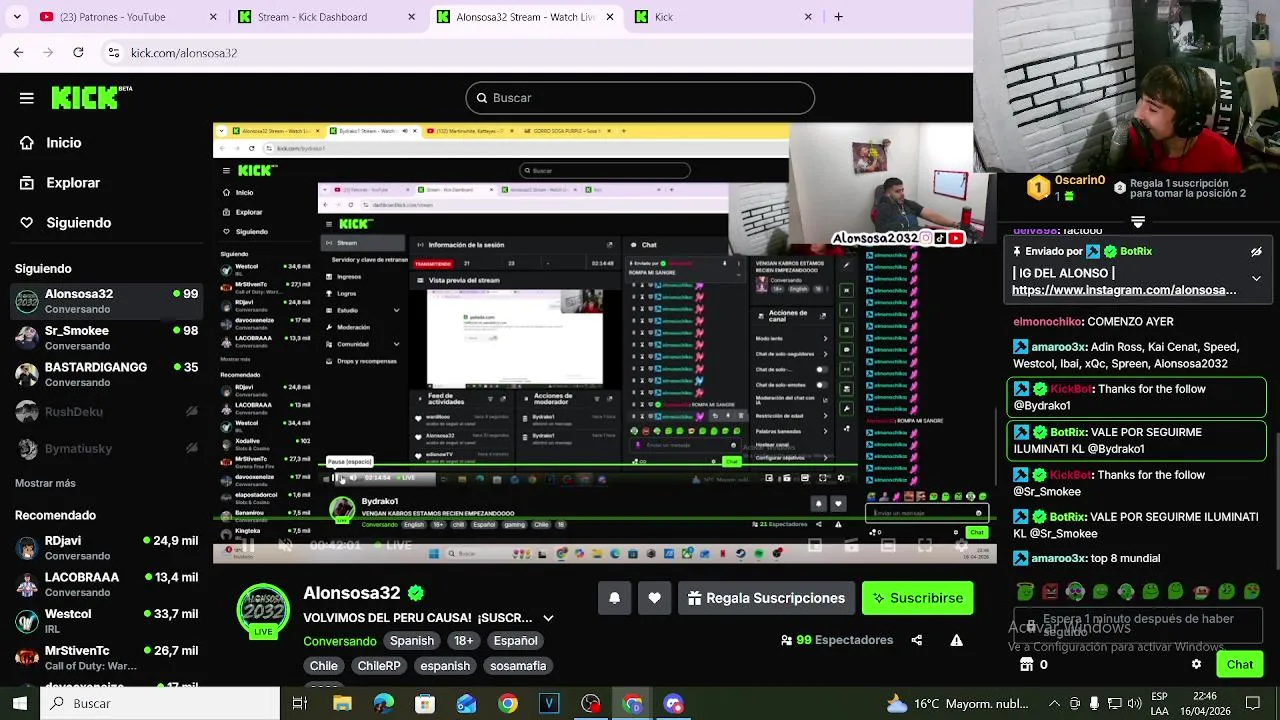Viewport: 1280px width, 720px height.
Task: Select the Chile tag
Action: 323,666
